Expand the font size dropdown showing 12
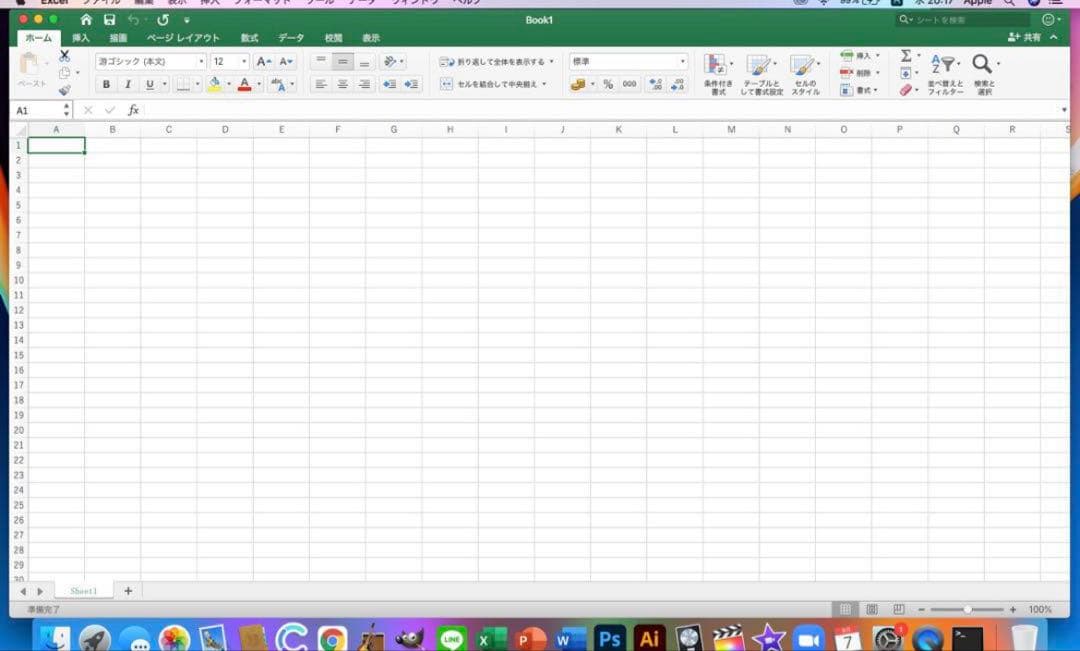 244,61
